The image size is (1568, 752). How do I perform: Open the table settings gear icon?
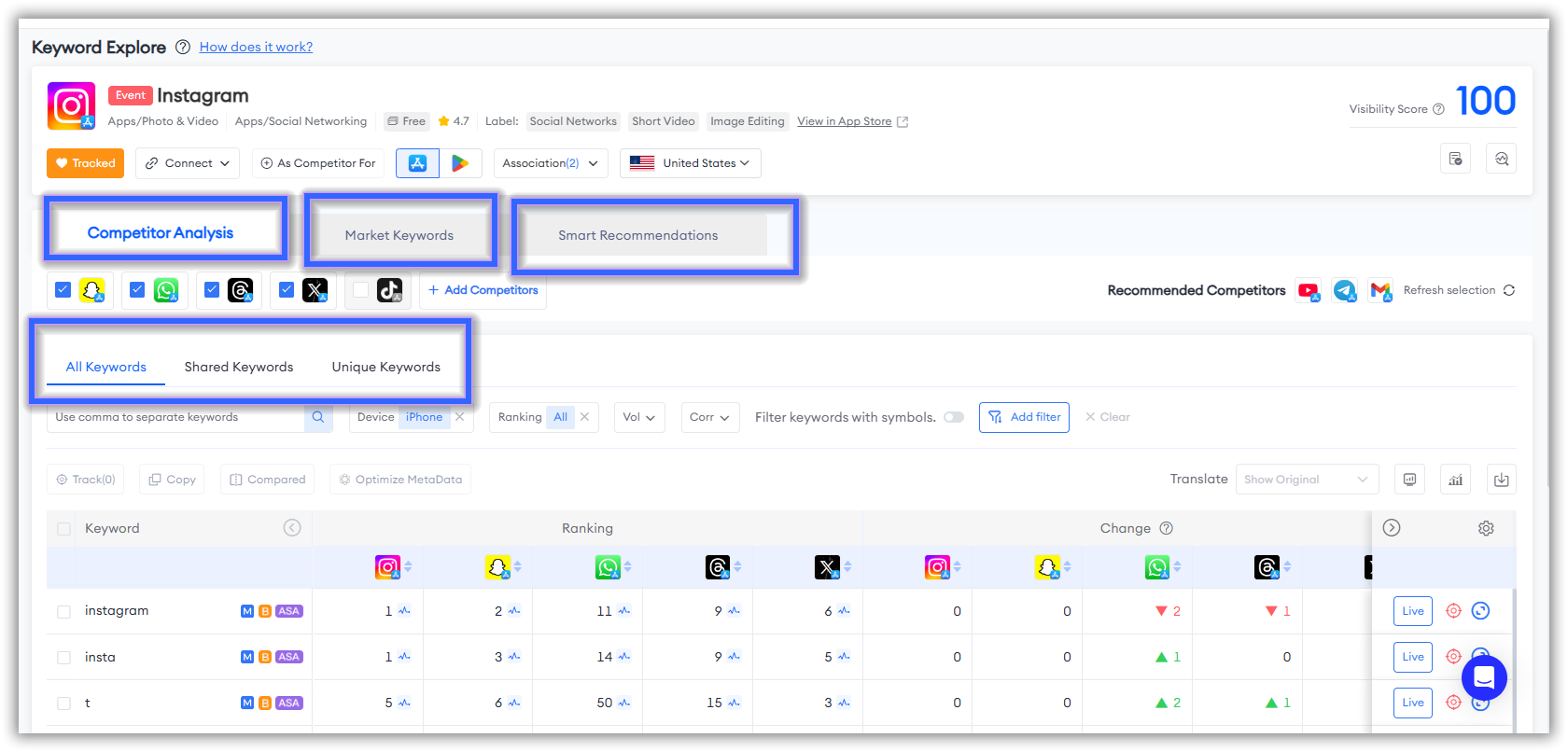[x=1486, y=528]
